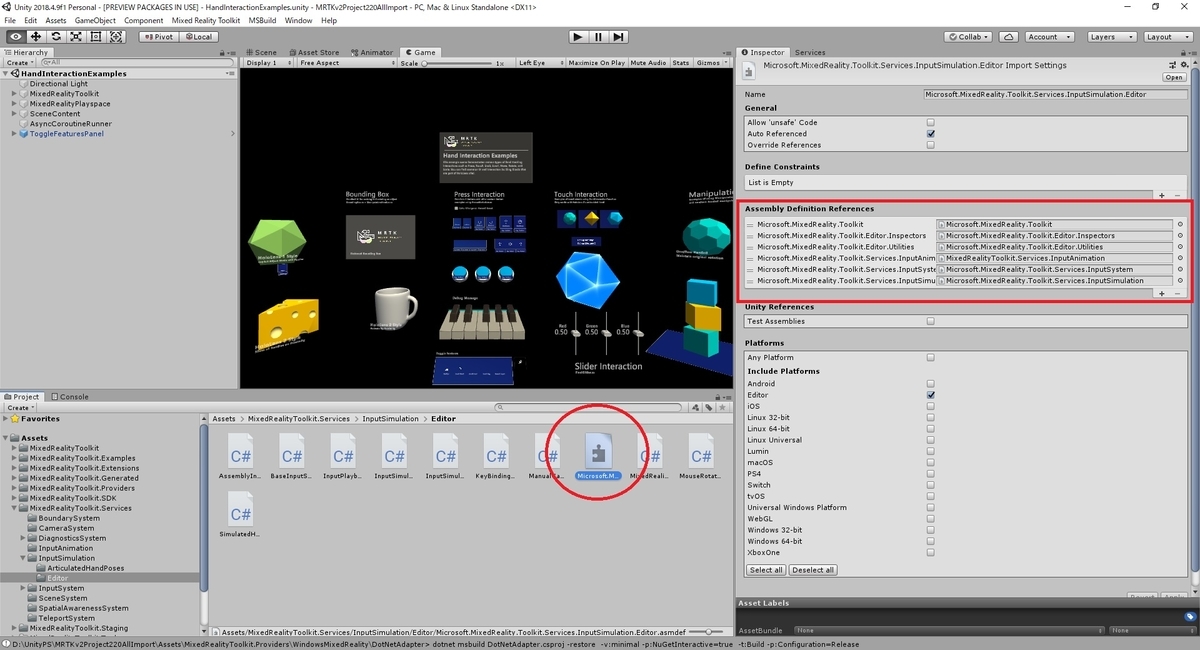Select the SimulatedH... script file
The width and height of the screenshot is (1200, 650).
pyautogui.click(x=240, y=515)
